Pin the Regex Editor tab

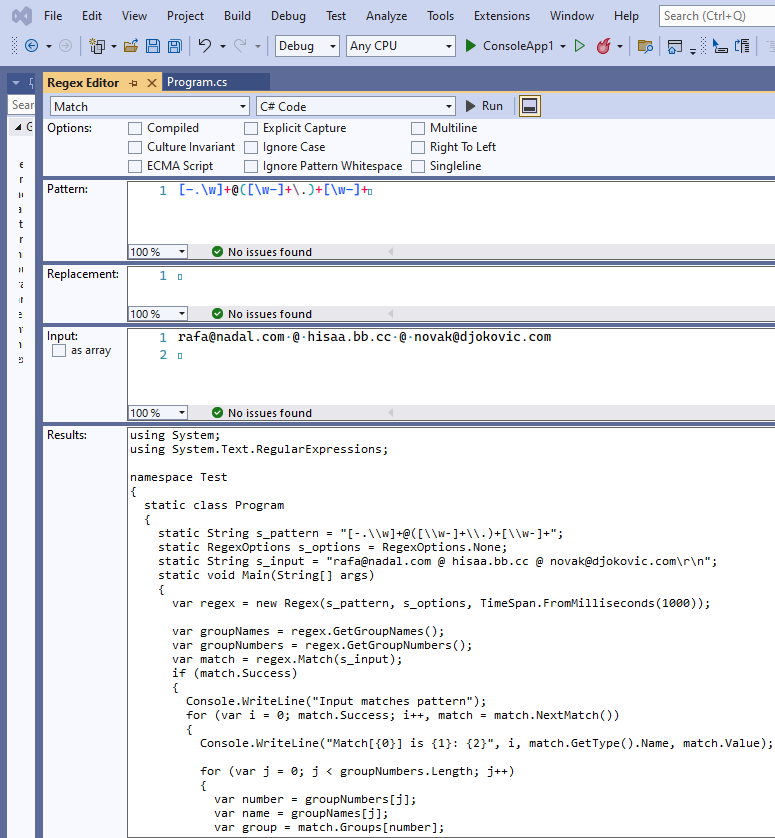pyautogui.click(x=134, y=83)
